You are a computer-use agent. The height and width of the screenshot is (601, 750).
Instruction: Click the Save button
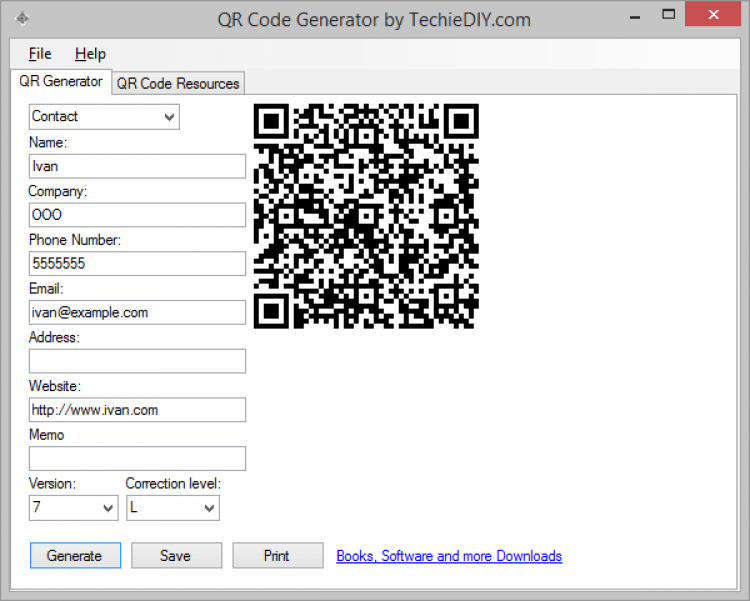point(176,556)
